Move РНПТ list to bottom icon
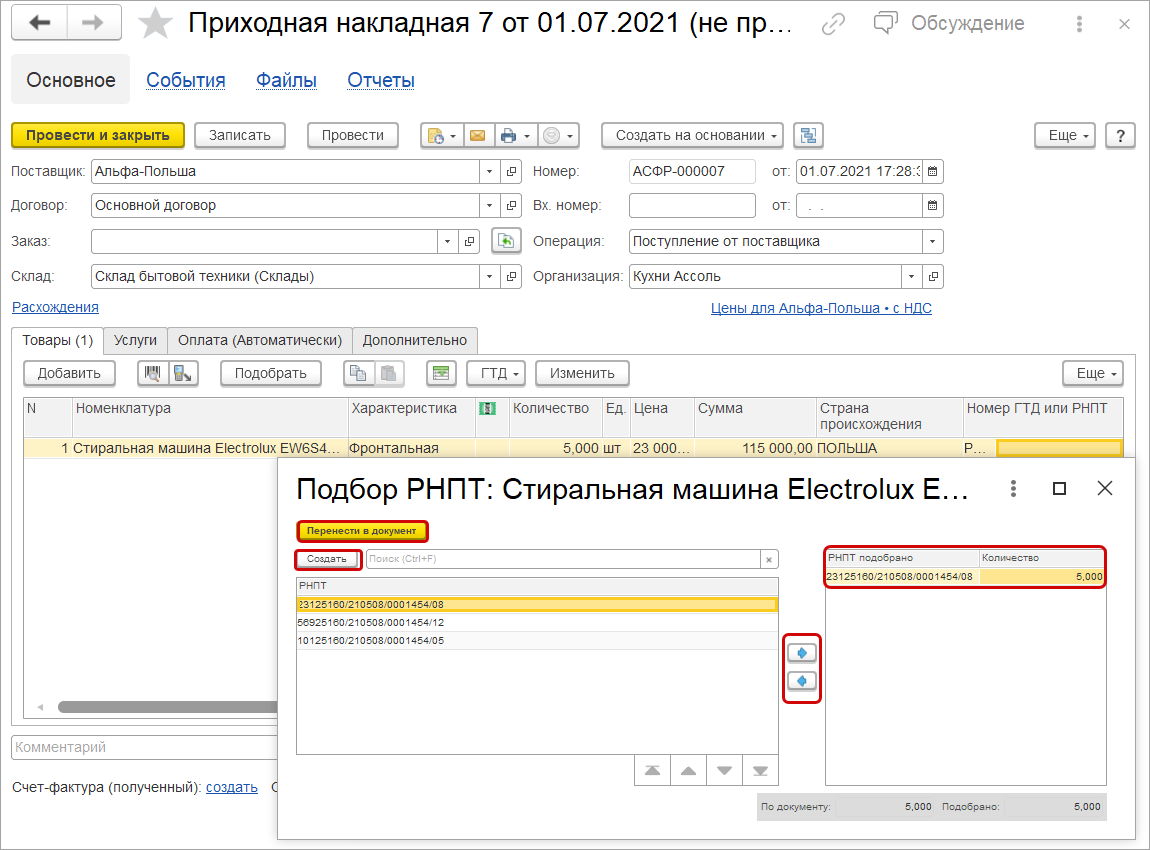The image size is (1150, 850). click(760, 771)
